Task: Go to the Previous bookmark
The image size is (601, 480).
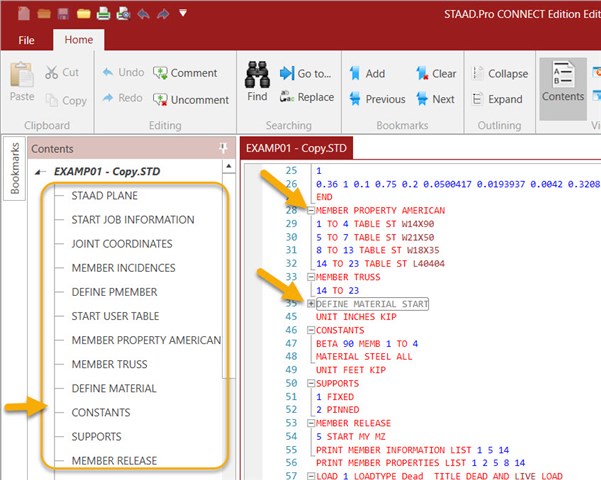Action: coord(375,99)
